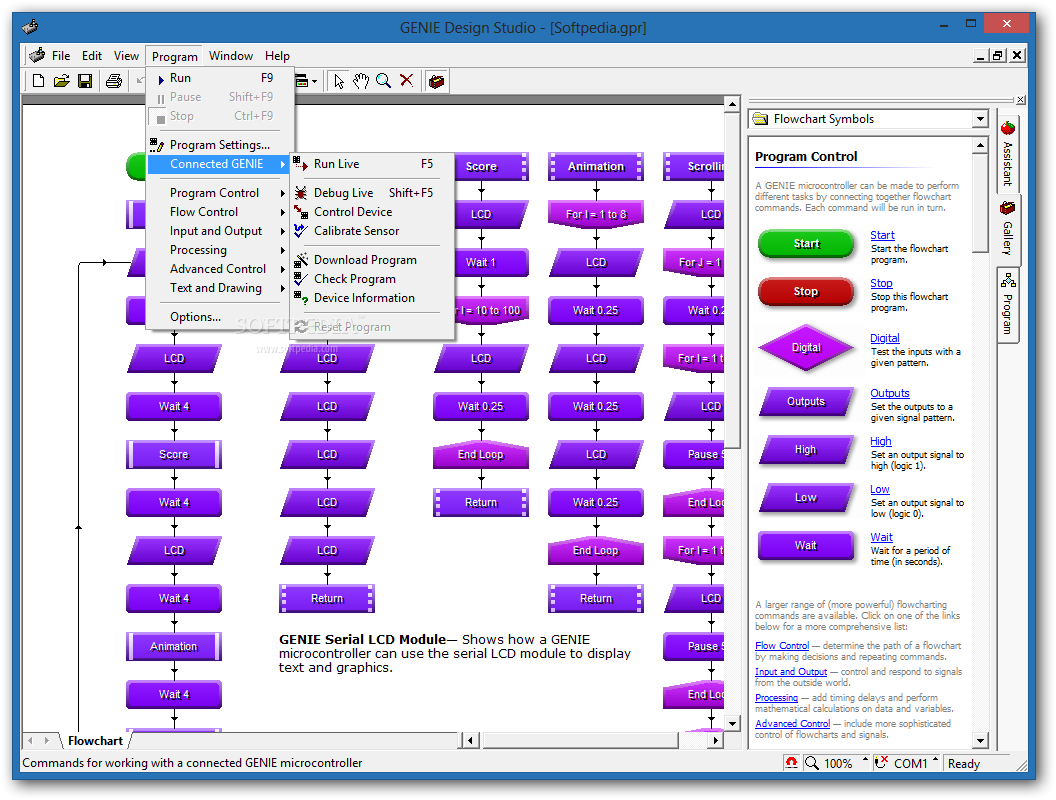
Task: Click the Run Live menu icon
Action: (x=300, y=164)
